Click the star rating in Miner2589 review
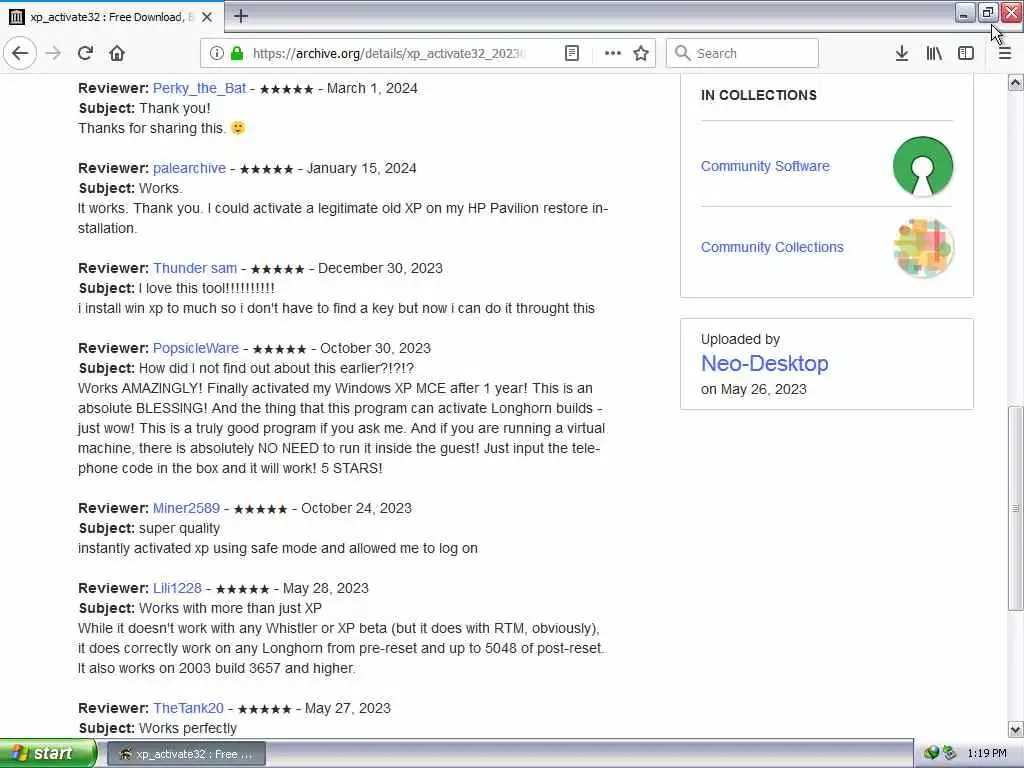The image size is (1024, 768). point(261,509)
